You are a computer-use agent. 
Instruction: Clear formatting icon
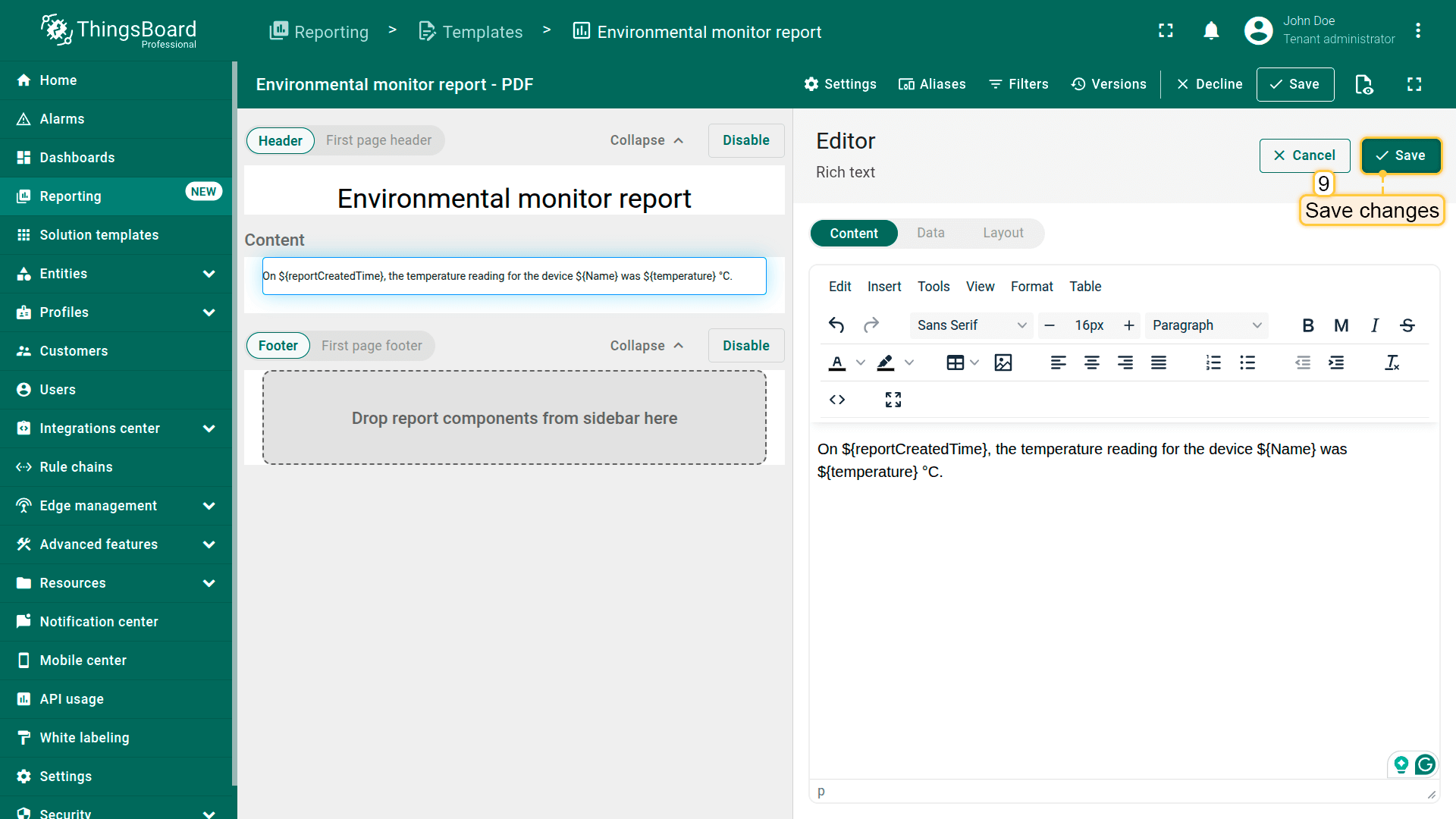(1392, 362)
